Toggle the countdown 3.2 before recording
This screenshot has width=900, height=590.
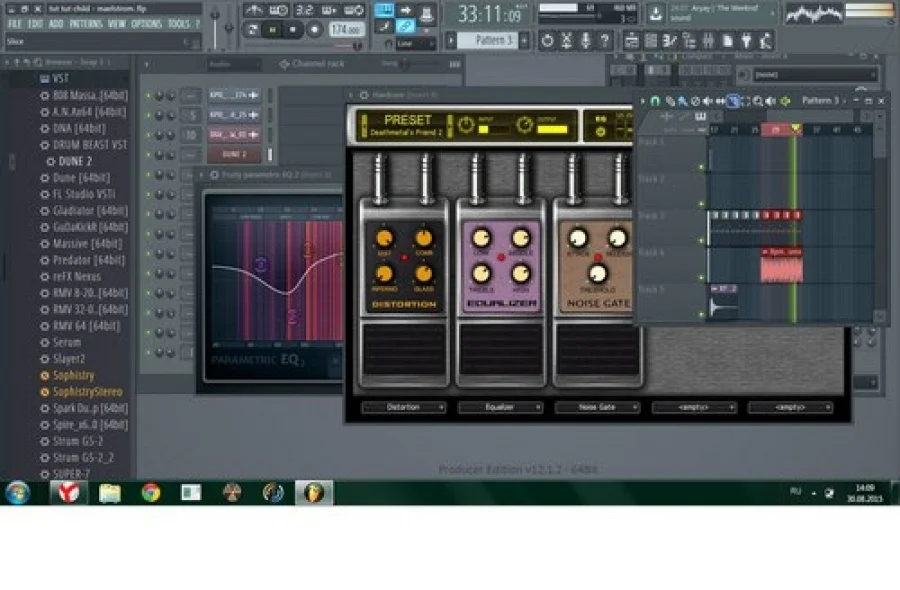point(304,10)
